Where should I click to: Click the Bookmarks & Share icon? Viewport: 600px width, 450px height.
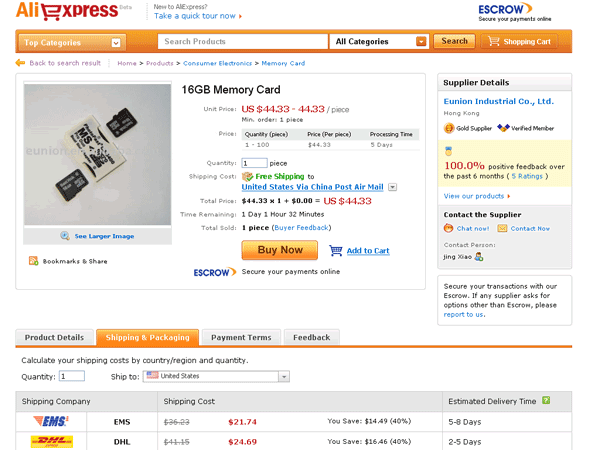coord(33,261)
